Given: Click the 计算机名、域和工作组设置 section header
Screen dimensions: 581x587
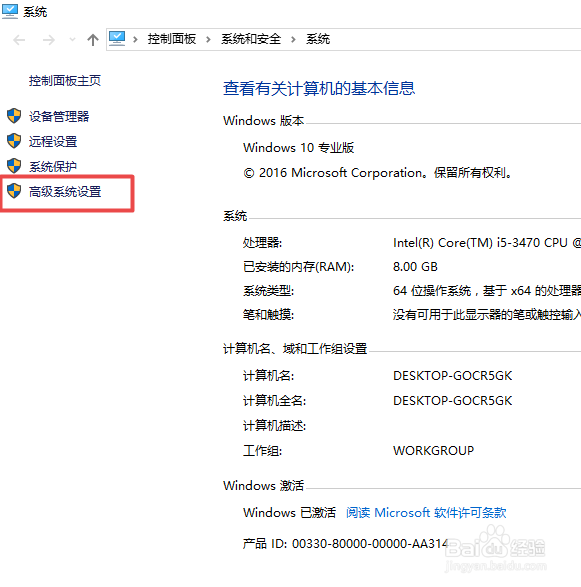Looking at the screenshot, I should coord(295,349).
